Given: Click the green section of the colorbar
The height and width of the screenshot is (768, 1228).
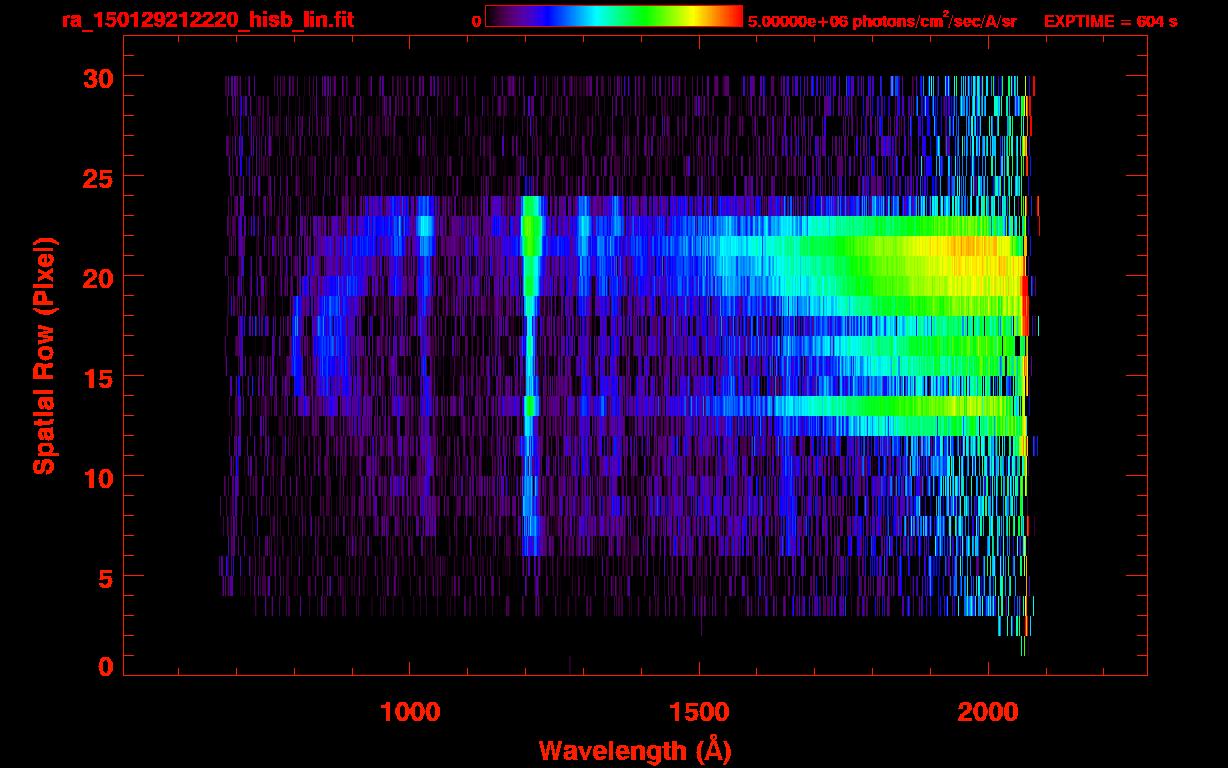Looking at the screenshot, I should (x=640, y=17).
